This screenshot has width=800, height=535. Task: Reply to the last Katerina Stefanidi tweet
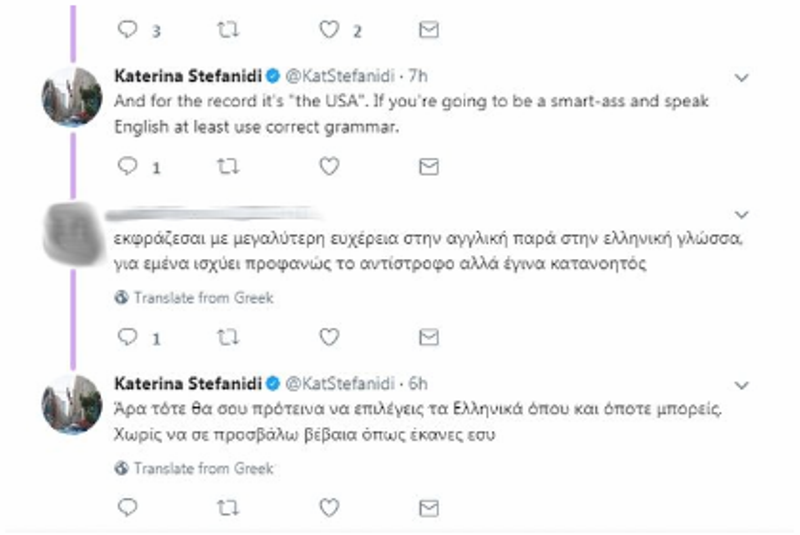127,508
